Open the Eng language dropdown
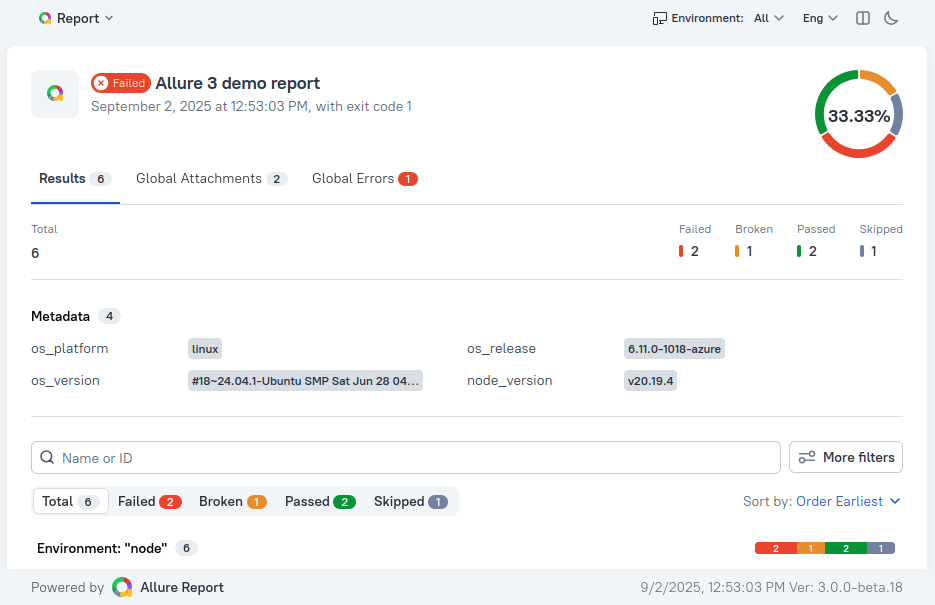This screenshot has height=605, width=935. [820, 18]
